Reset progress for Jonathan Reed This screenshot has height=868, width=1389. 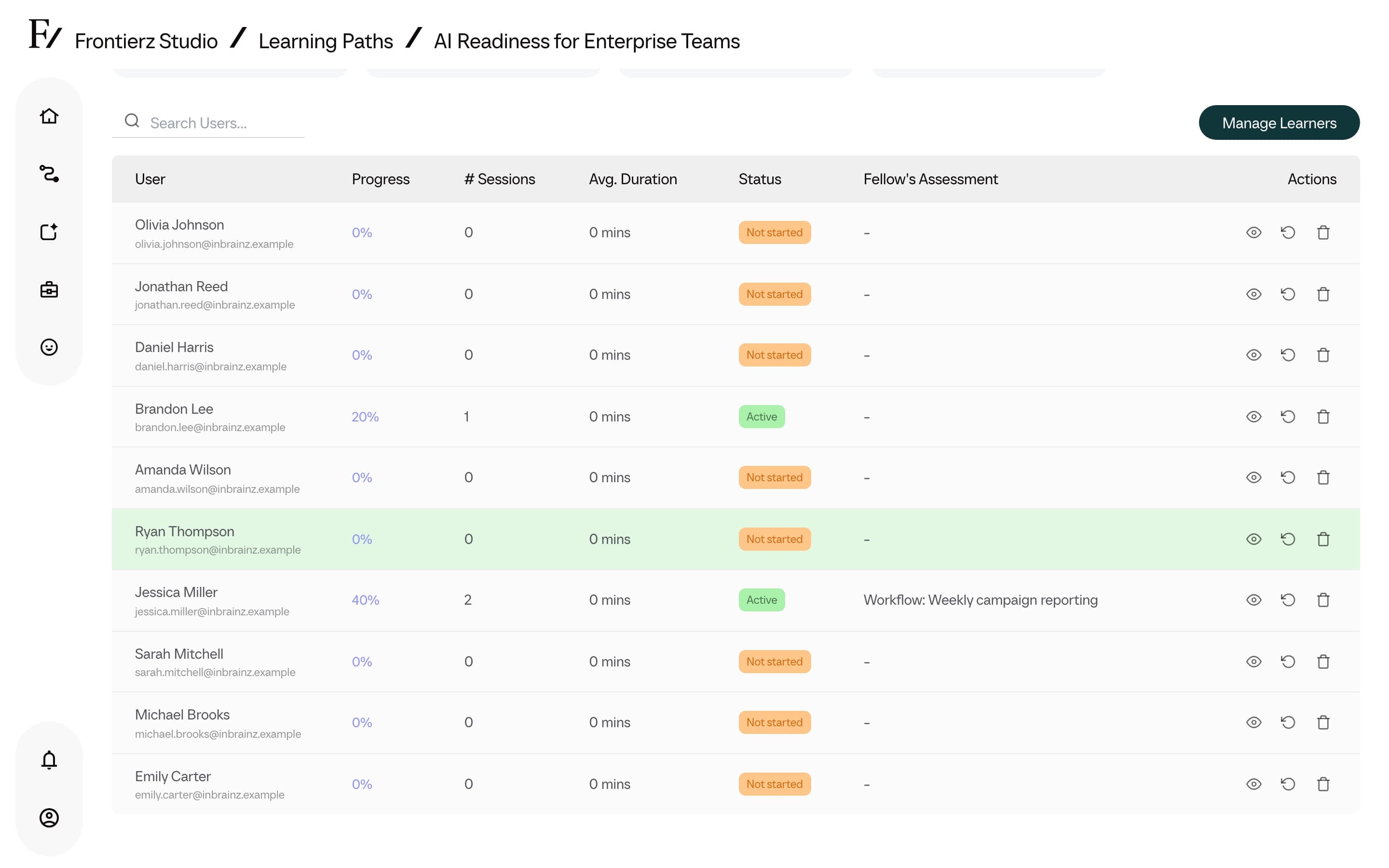(x=1288, y=294)
